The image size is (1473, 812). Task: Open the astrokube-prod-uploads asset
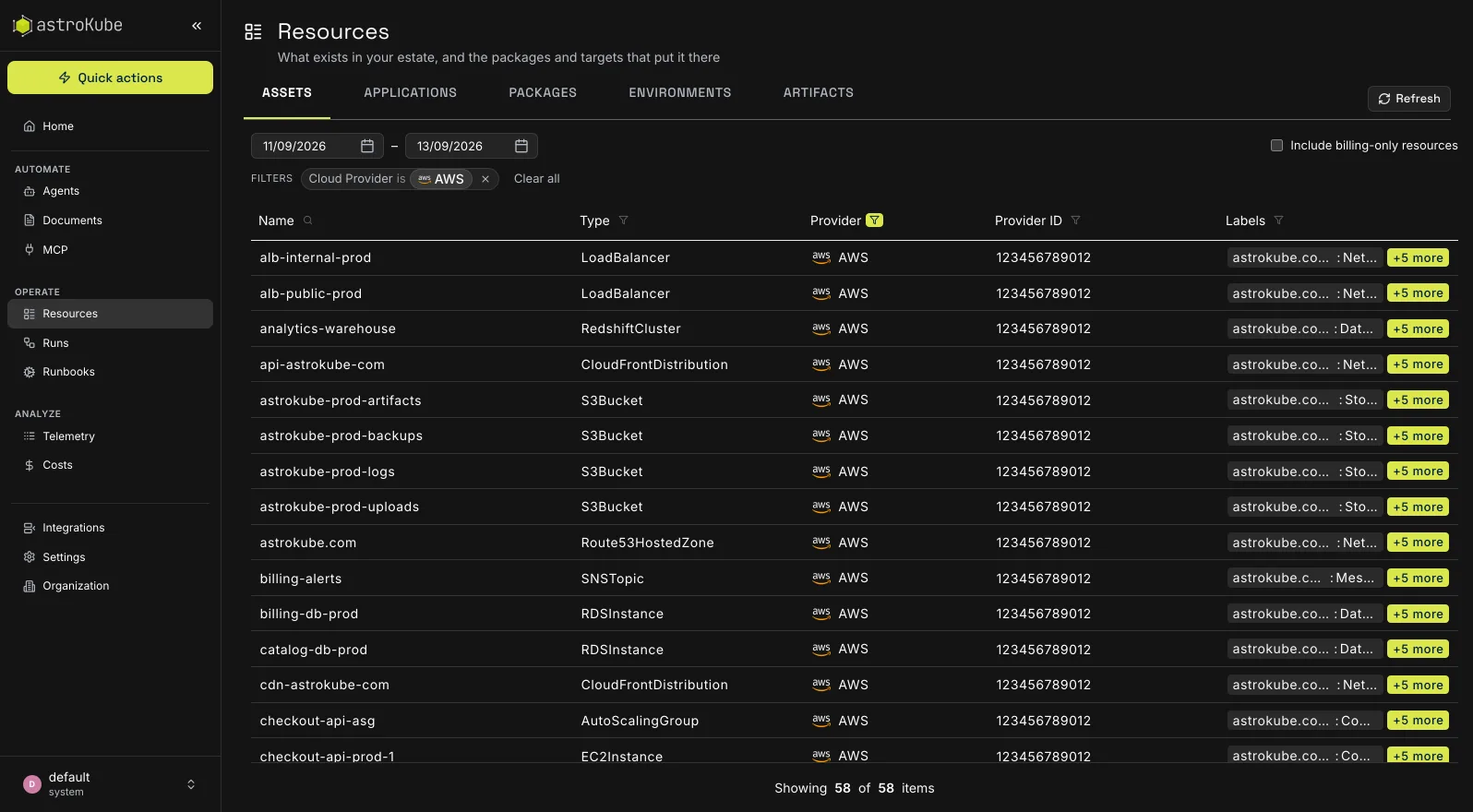coord(340,507)
